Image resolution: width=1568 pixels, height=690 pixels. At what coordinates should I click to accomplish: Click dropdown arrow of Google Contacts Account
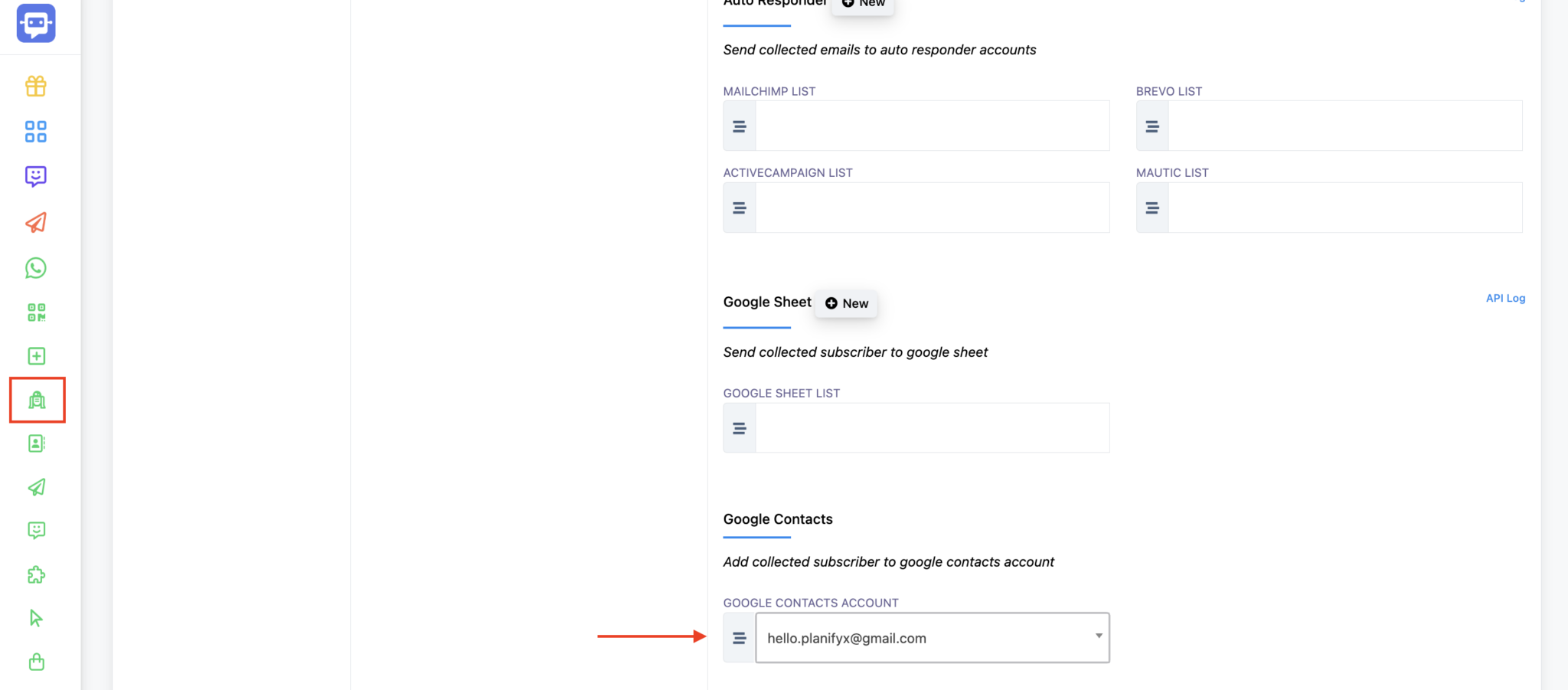1099,636
